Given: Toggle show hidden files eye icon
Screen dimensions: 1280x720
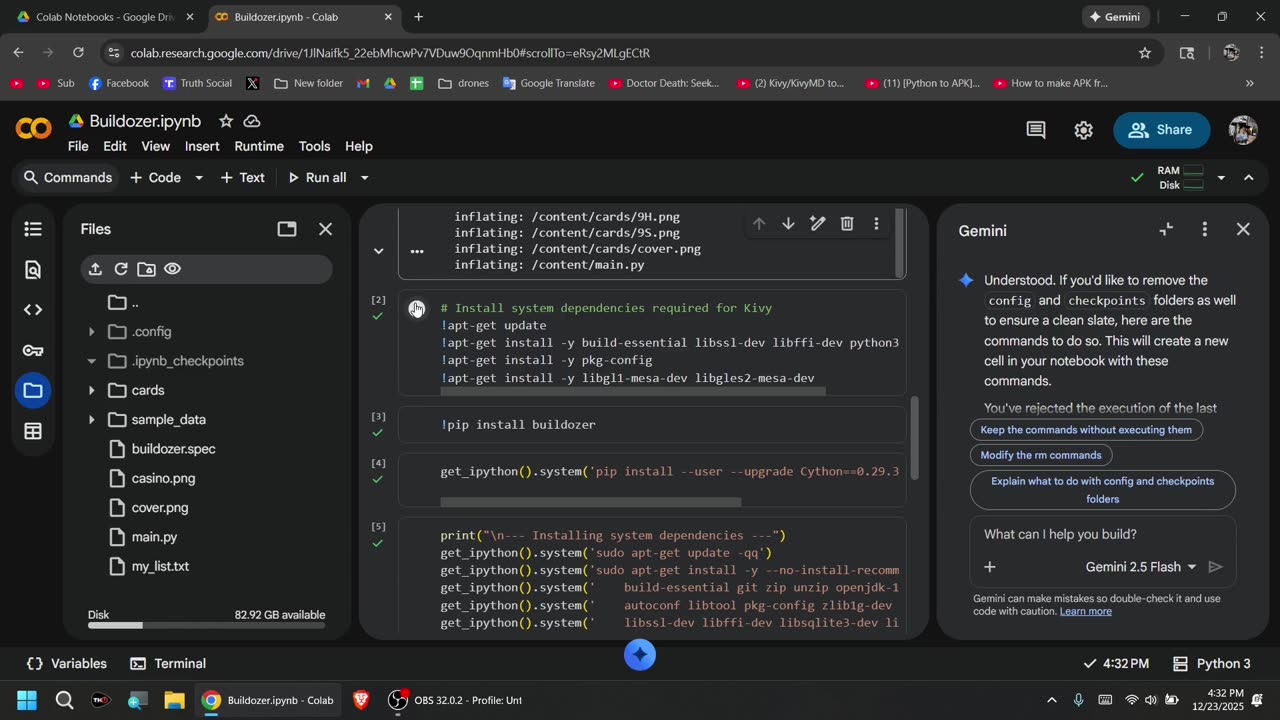Looking at the screenshot, I should click(x=172, y=269).
